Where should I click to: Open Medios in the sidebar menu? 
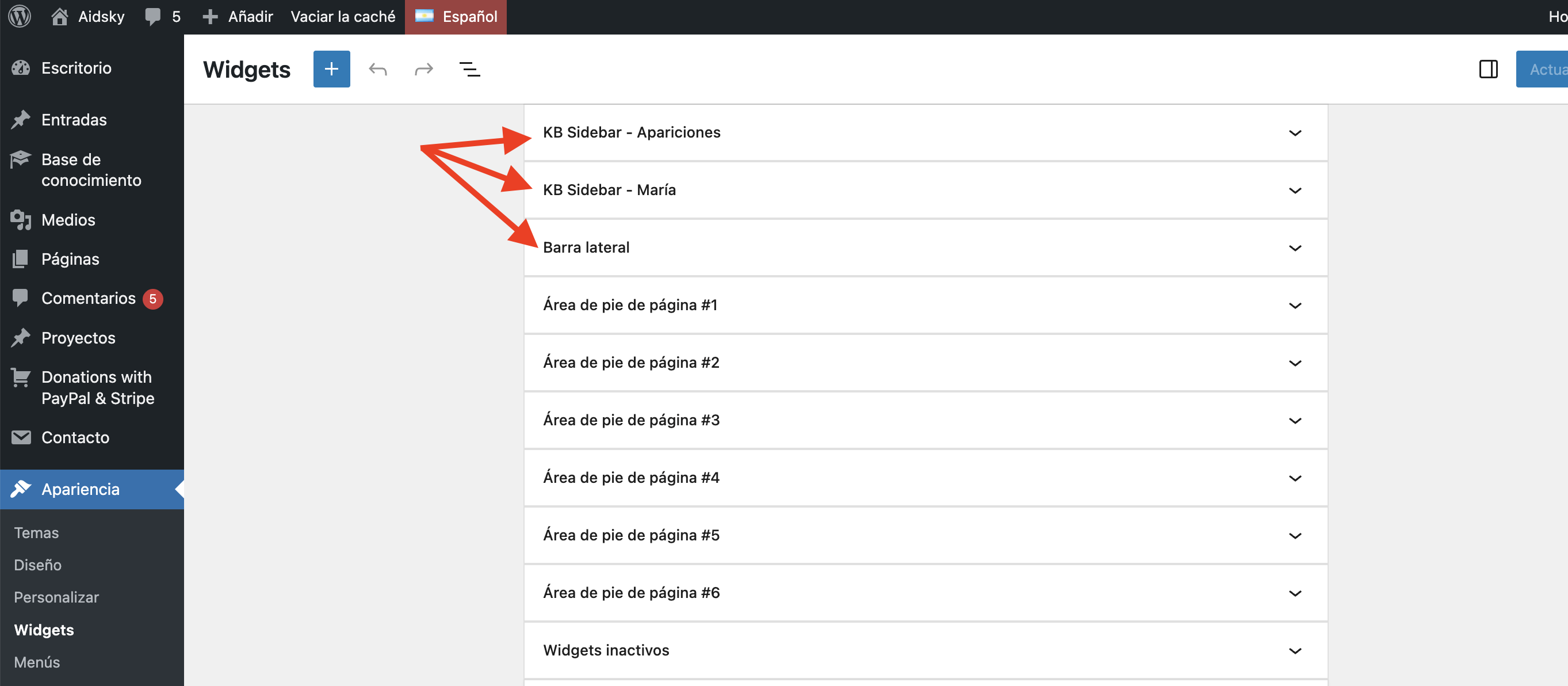click(x=68, y=219)
